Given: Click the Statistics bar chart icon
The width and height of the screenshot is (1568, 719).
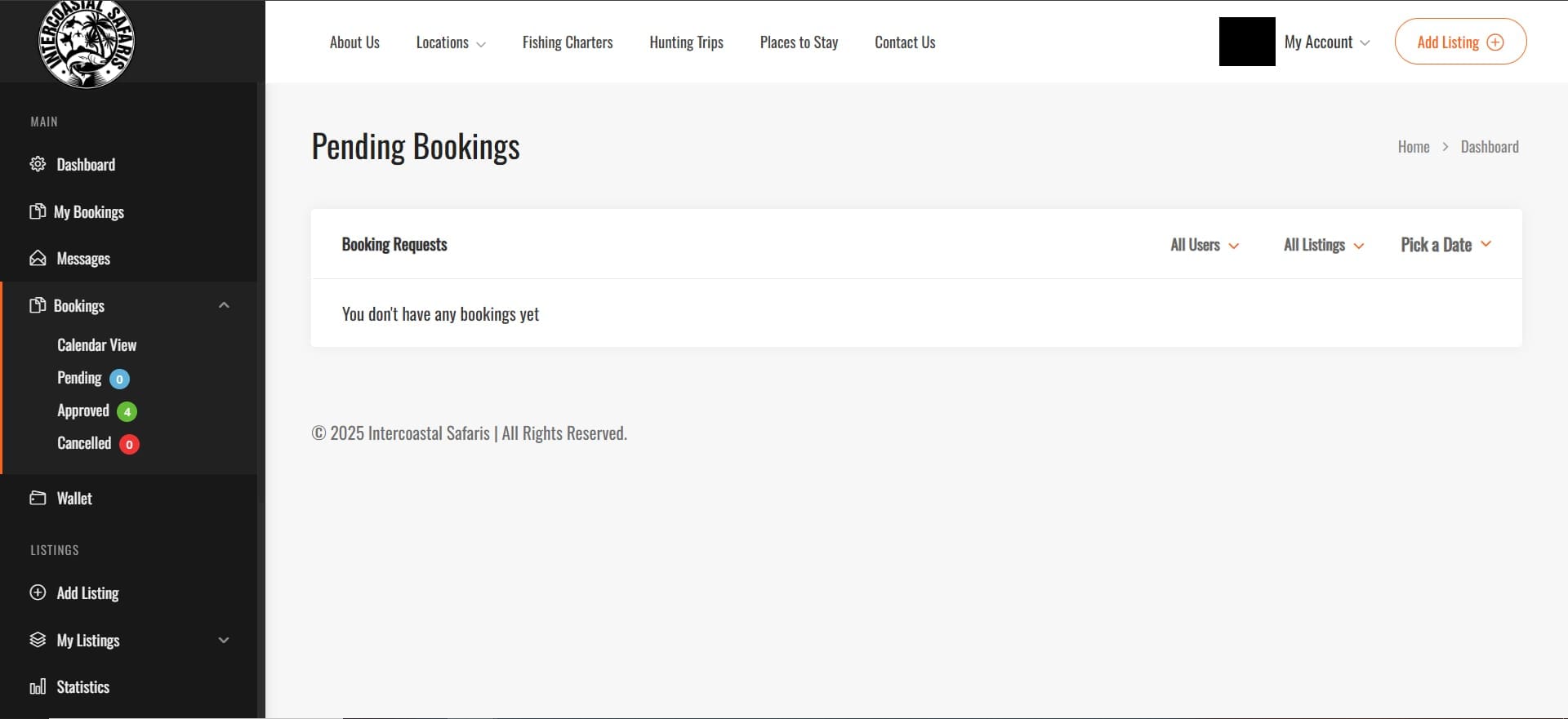Looking at the screenshot, I should (x=38, y=686).
